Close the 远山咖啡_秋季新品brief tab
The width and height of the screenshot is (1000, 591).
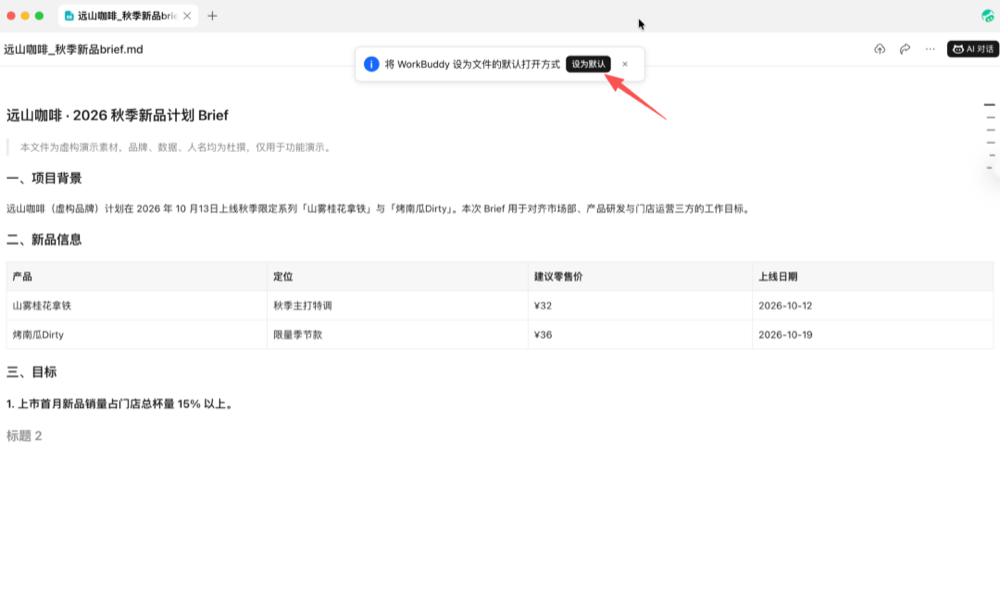coord(187,16)
